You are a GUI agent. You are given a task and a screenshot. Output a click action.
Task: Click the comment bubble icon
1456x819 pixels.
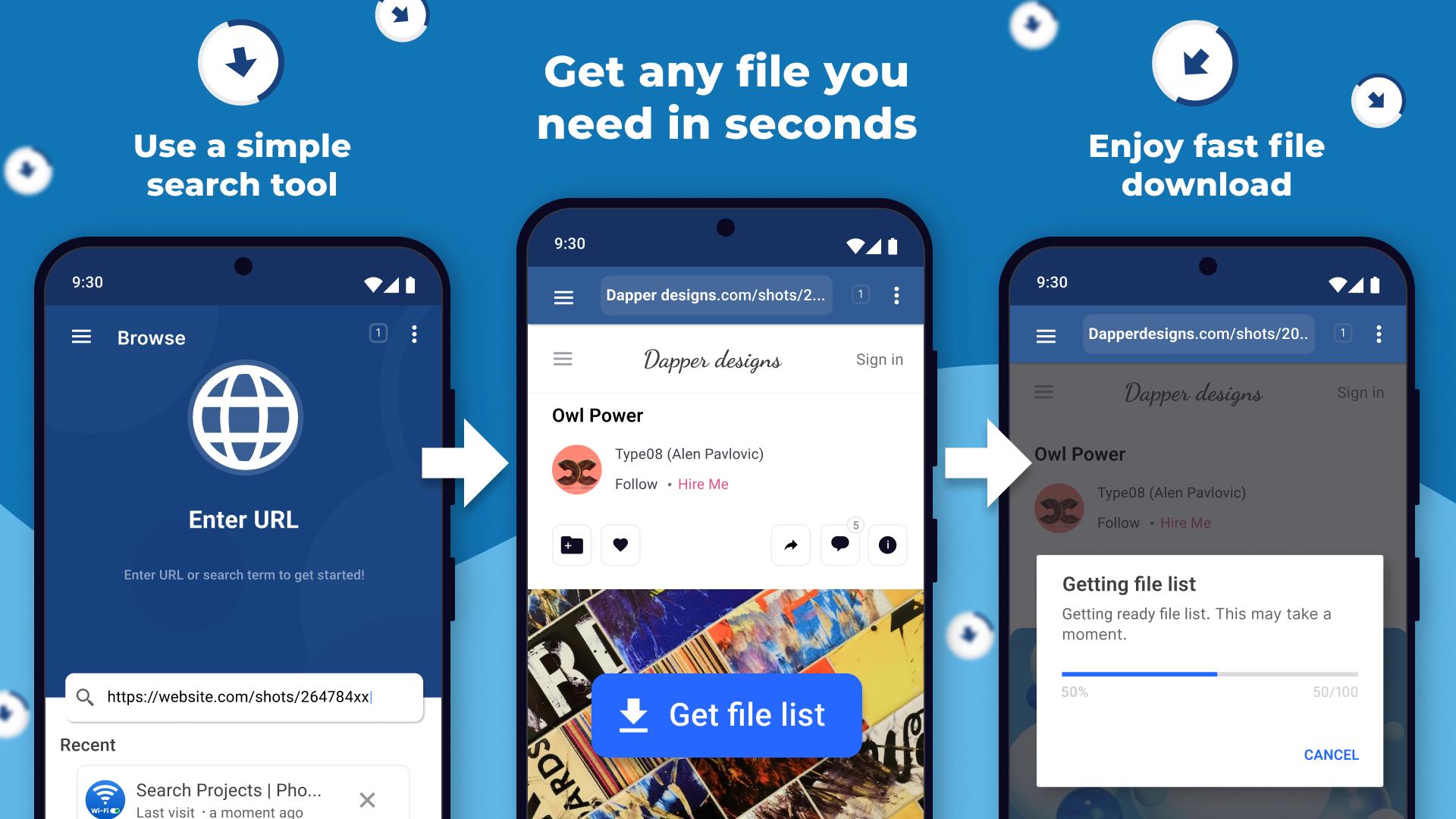click(x=839, y=544)
